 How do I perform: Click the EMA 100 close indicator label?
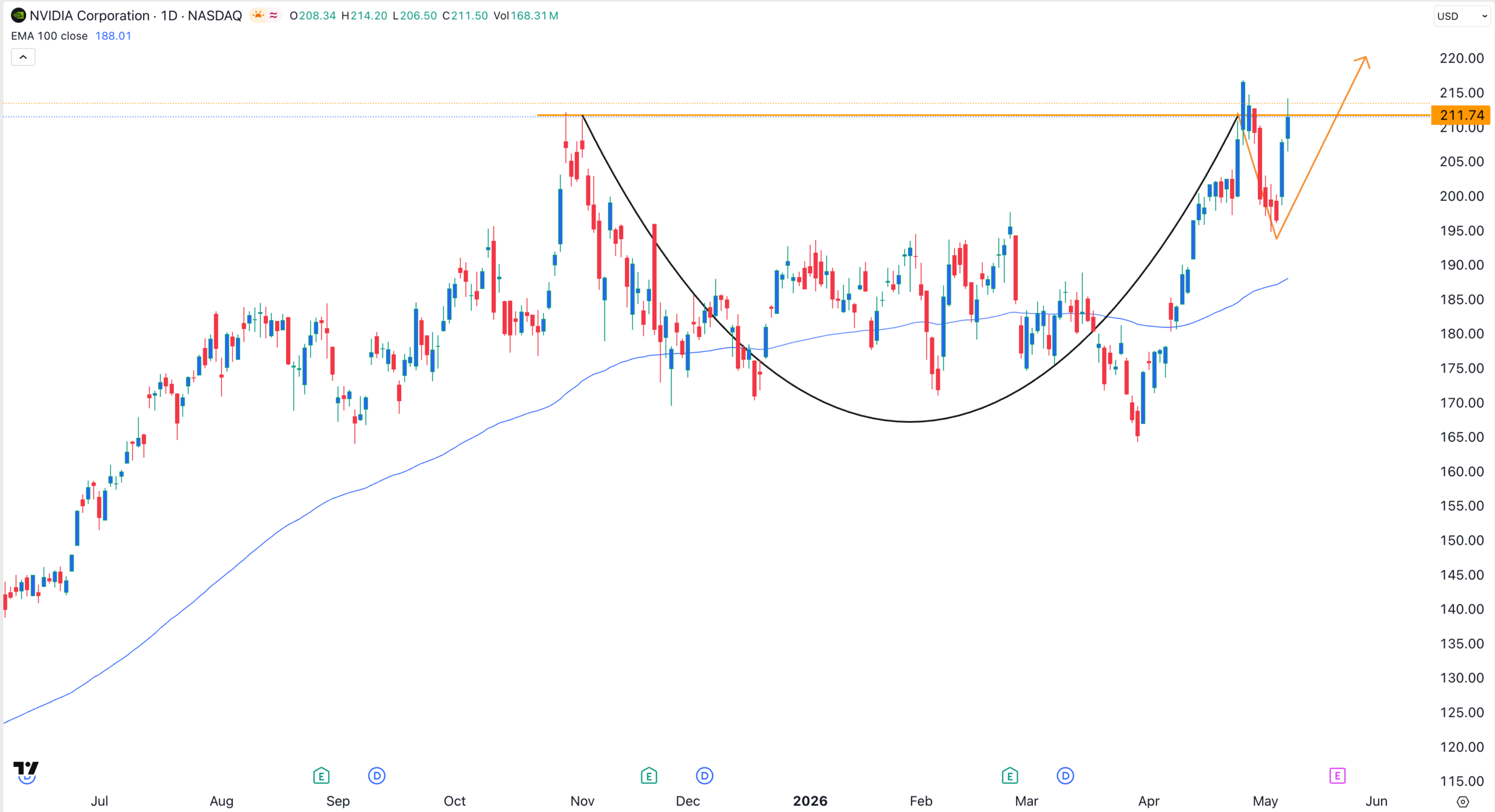pyautogui.click(x=49, y=36)
